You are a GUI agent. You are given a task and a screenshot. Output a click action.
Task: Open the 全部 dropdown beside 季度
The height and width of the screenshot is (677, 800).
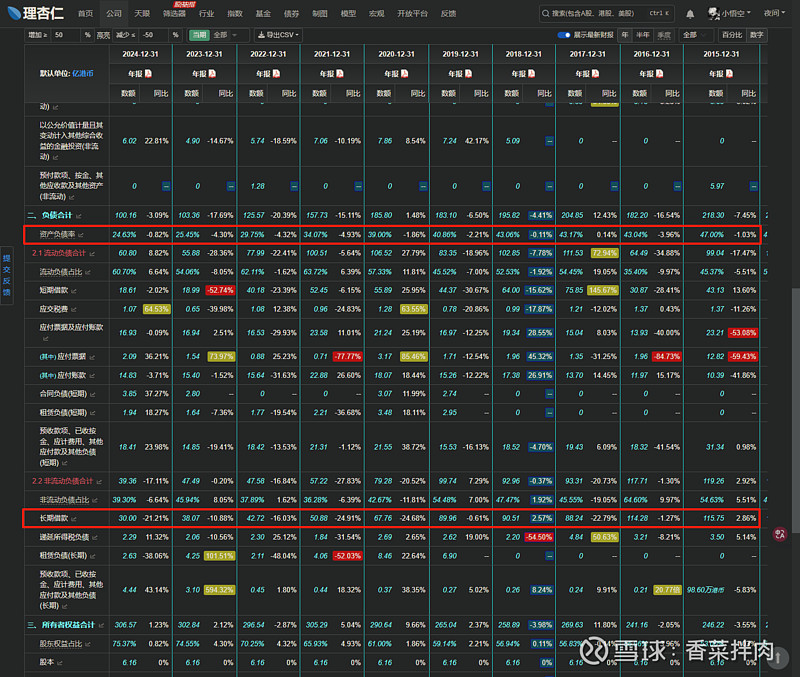click(x=695, y=35)
